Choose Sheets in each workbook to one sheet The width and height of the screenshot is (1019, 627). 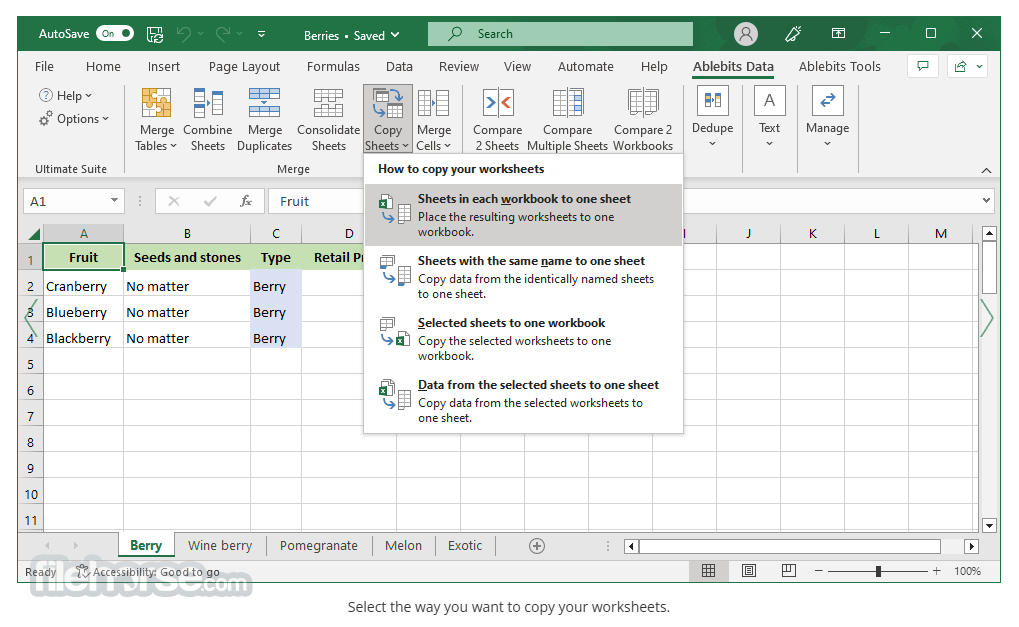coord(523,215)
